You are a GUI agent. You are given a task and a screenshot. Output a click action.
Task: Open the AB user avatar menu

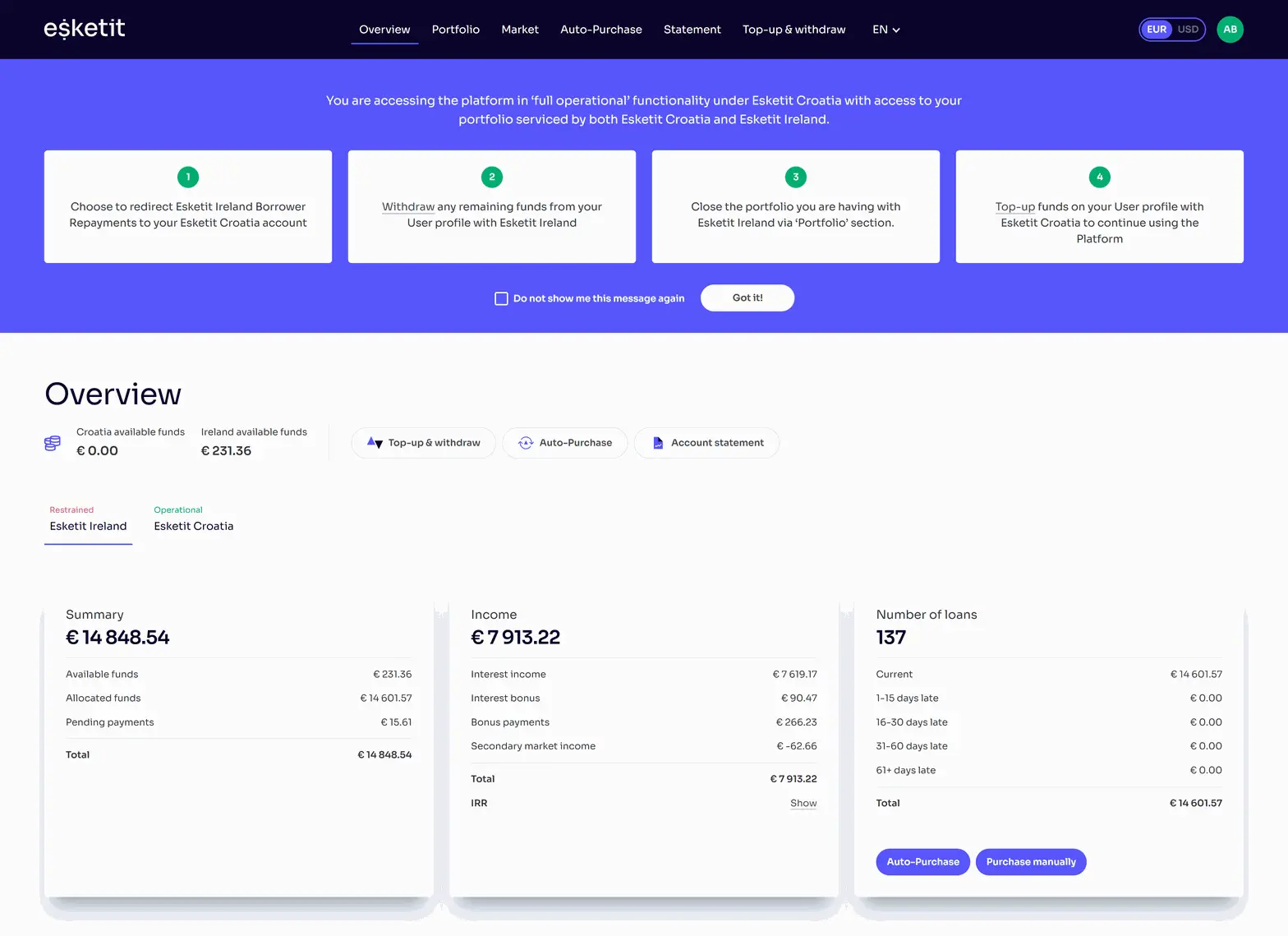(x=1230, y=30)
